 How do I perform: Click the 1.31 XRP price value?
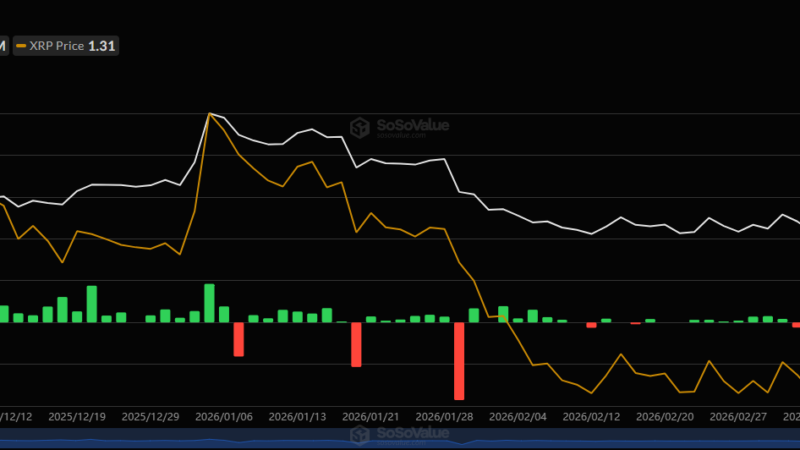point(102,46)
